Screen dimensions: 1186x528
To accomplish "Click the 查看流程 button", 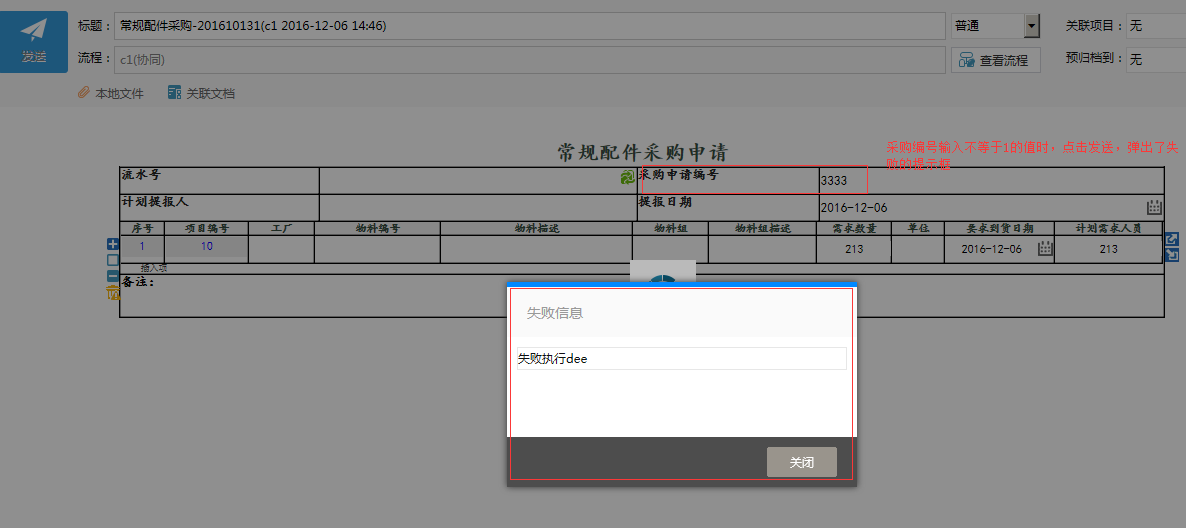I will click(x=995, y=60).
